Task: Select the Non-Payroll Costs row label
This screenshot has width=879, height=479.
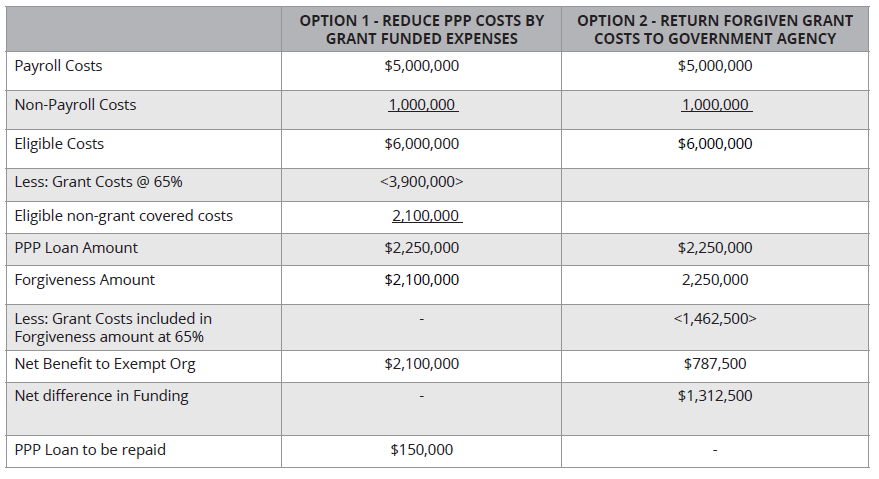Action: [x=75, y=105]
